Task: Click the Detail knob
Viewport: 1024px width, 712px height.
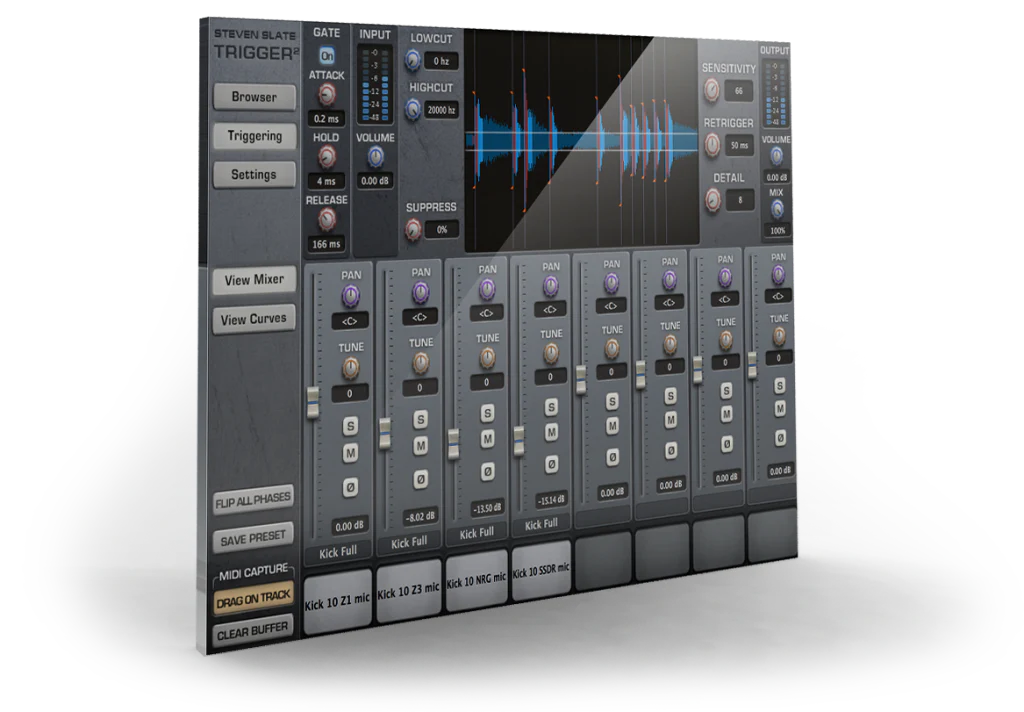Action: (x=712, y=199)
